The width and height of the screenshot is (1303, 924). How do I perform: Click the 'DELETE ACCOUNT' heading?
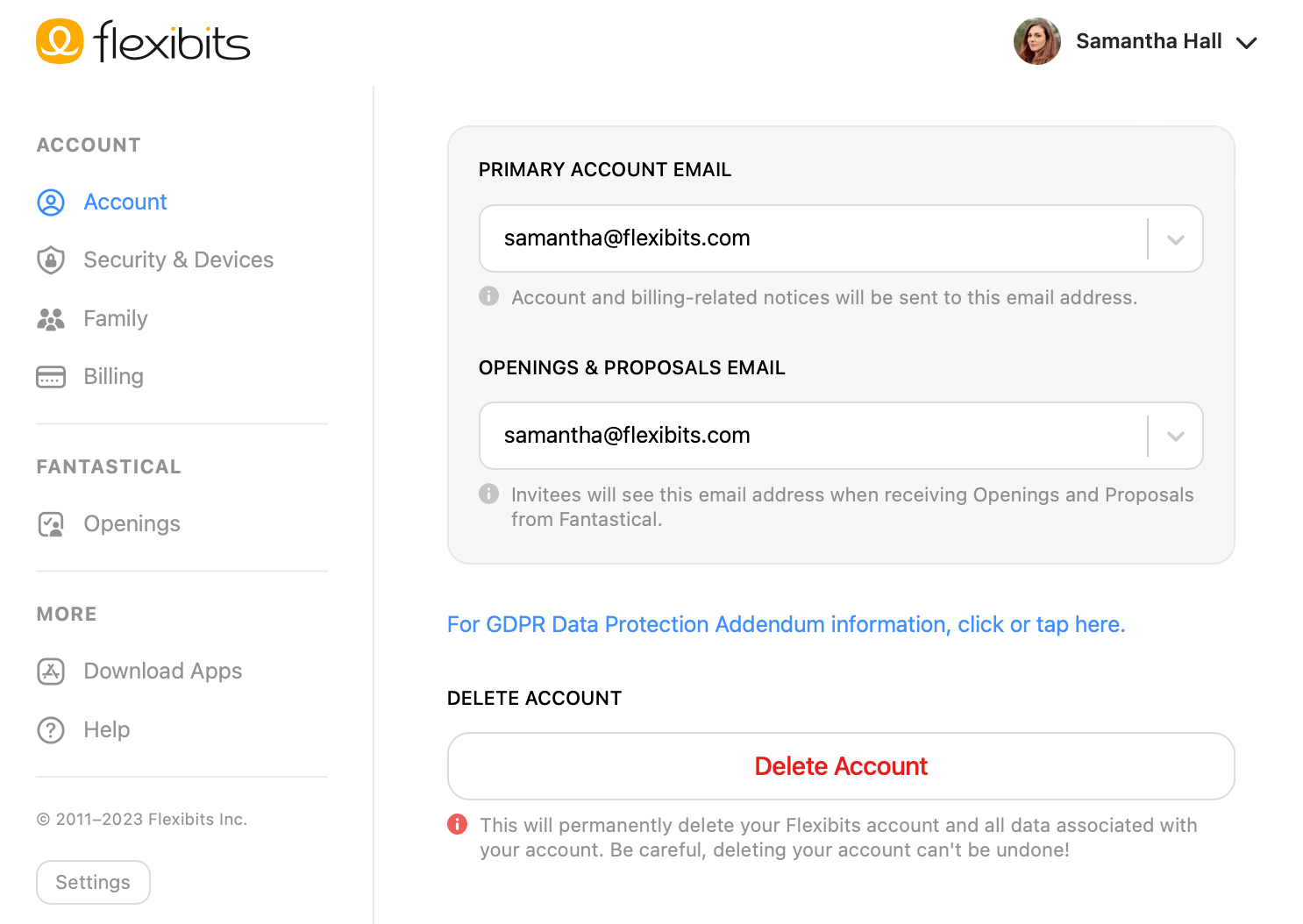coord(535,698)
